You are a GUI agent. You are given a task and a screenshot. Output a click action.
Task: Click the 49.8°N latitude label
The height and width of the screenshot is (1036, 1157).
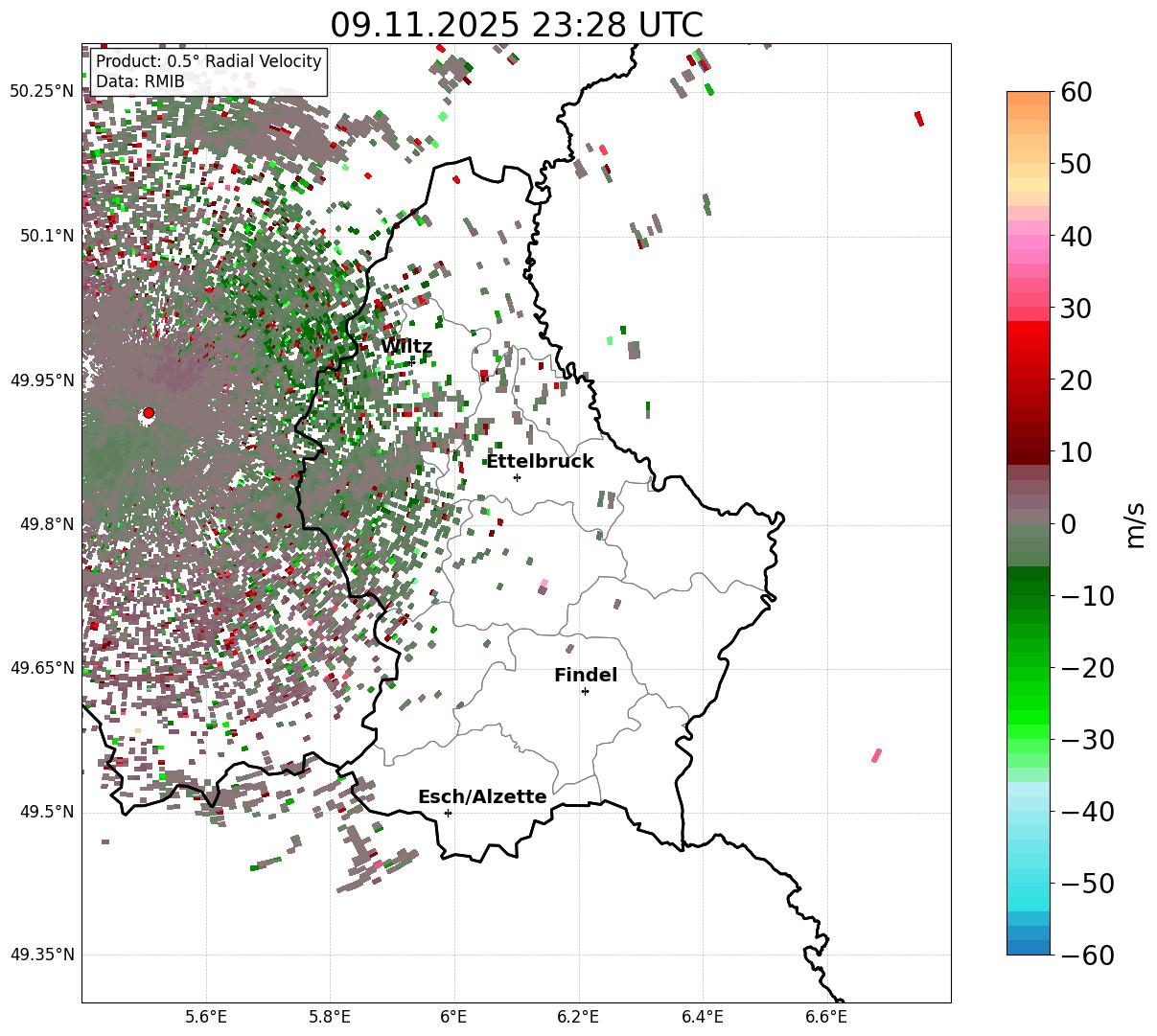pos(46,524)
